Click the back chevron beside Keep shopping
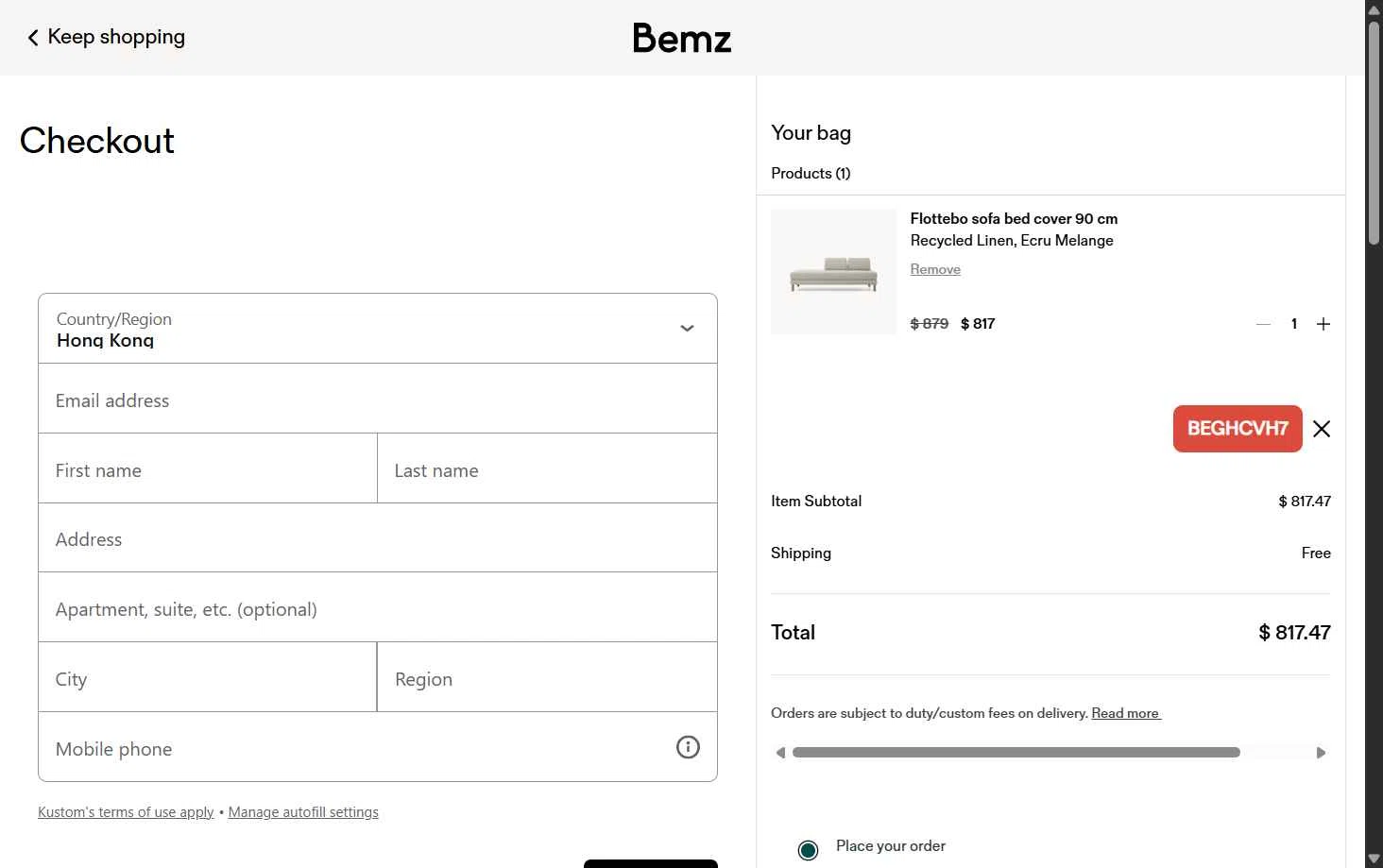Image resolution: width=1383 pixels, height=868 pixels. [x=33, y=38]
